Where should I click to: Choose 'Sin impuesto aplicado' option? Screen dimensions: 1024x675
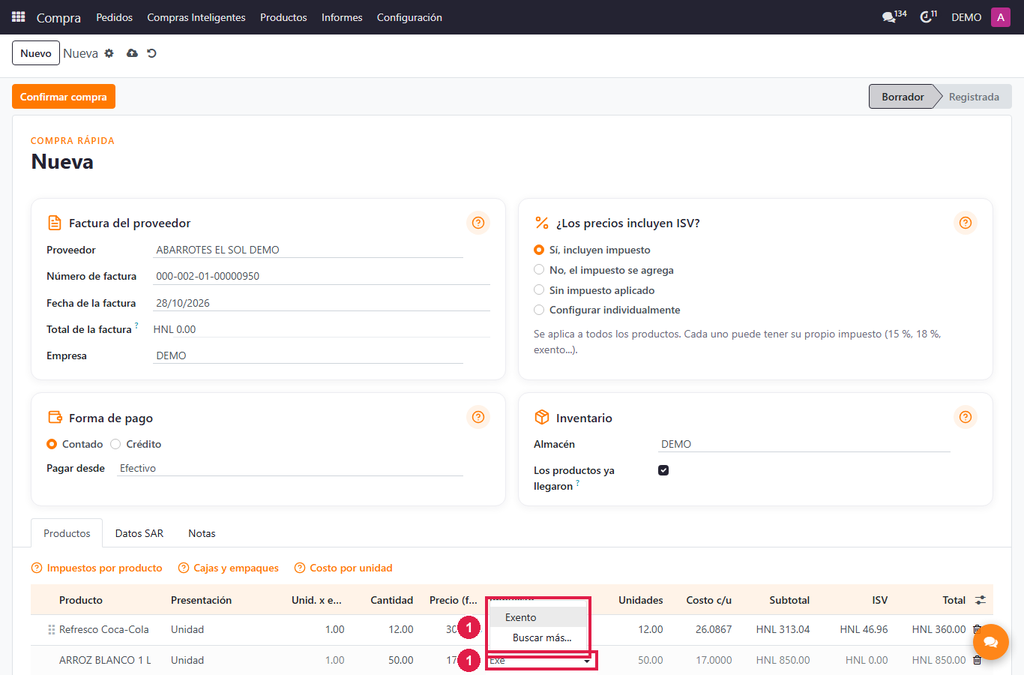[539, 290]
